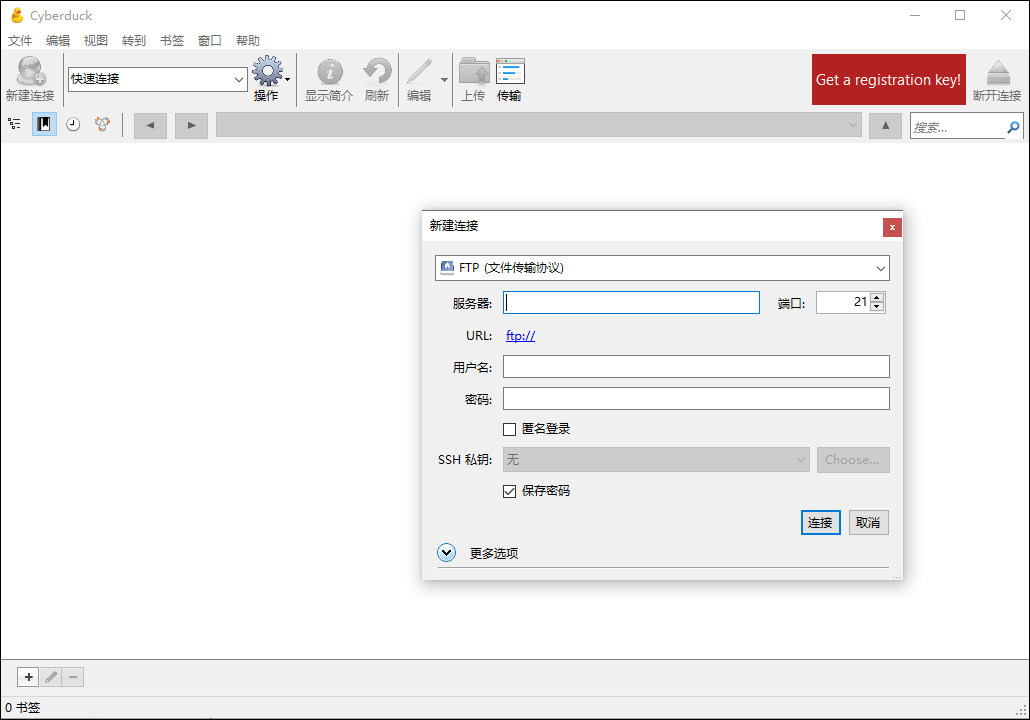Open the 书签 menu
The width and height of the screenshot is (1030, 720).
point(172,41)
